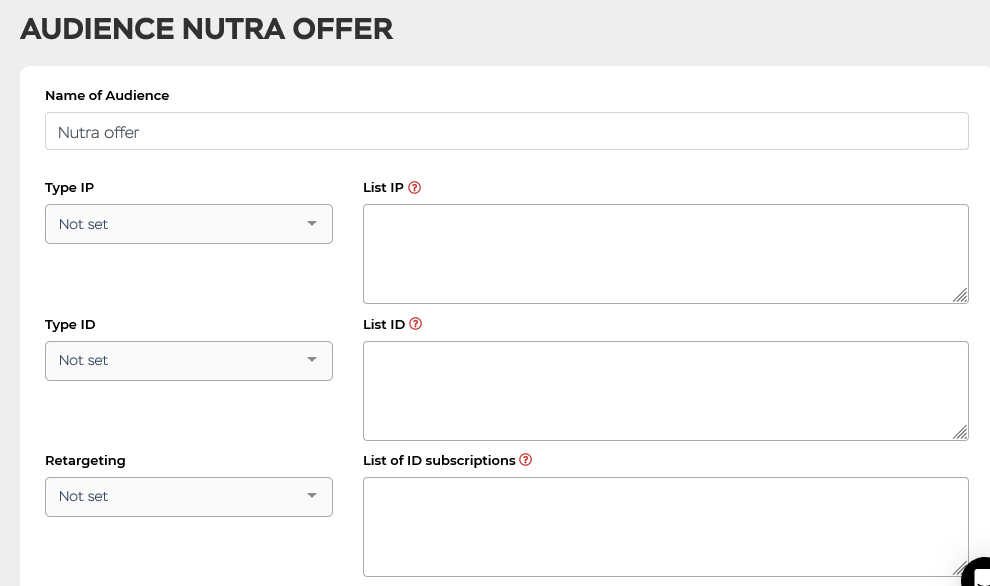
Task: Click the Retargeting label
Action: [85, 460]
